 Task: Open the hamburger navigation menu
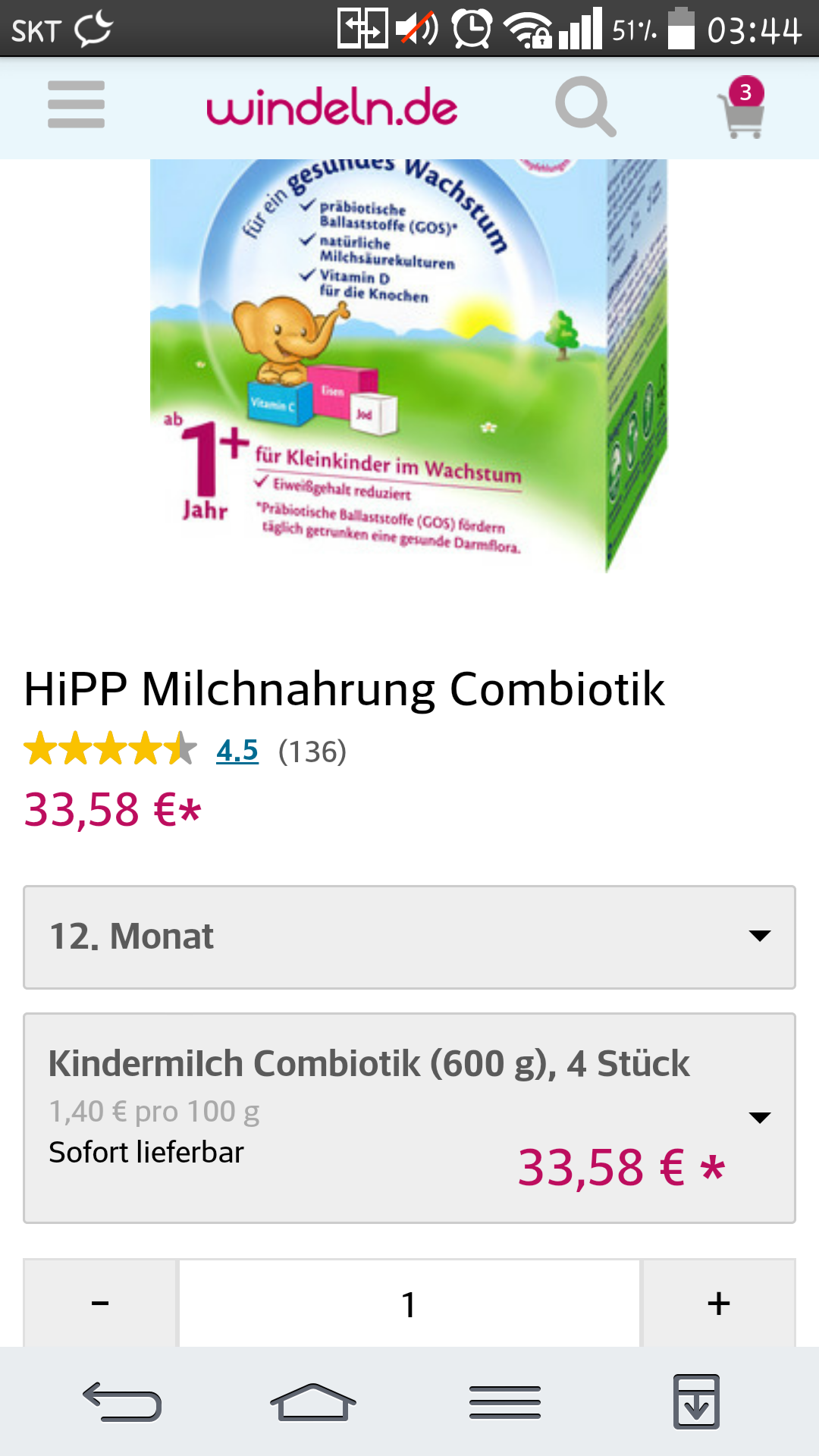(76, 105)
